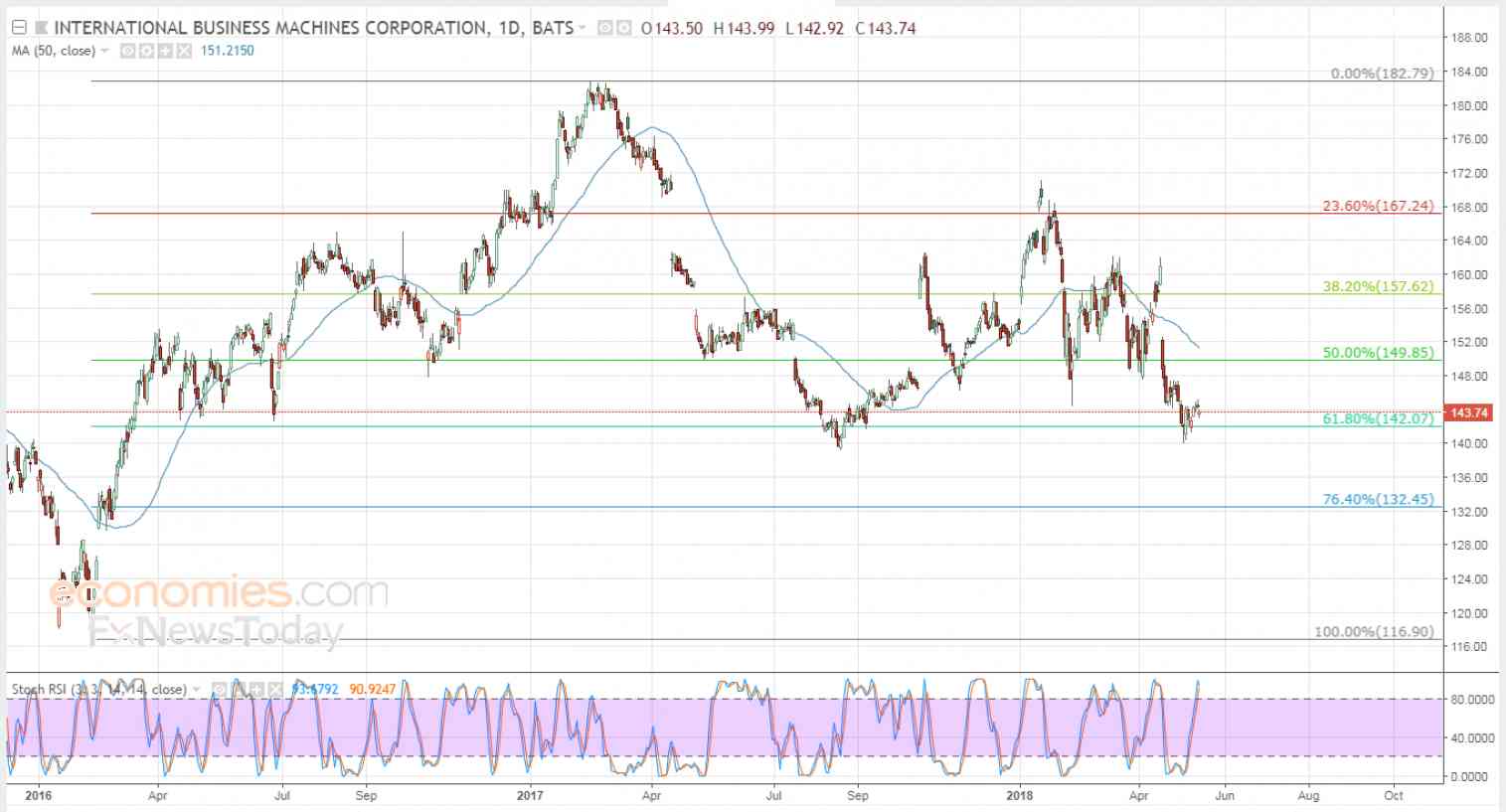Toggle main symbol visibility eye icon
Image resolution: width=1506 pixels, height=812 pixels.
pyautogui.click(x=604, y=28)
